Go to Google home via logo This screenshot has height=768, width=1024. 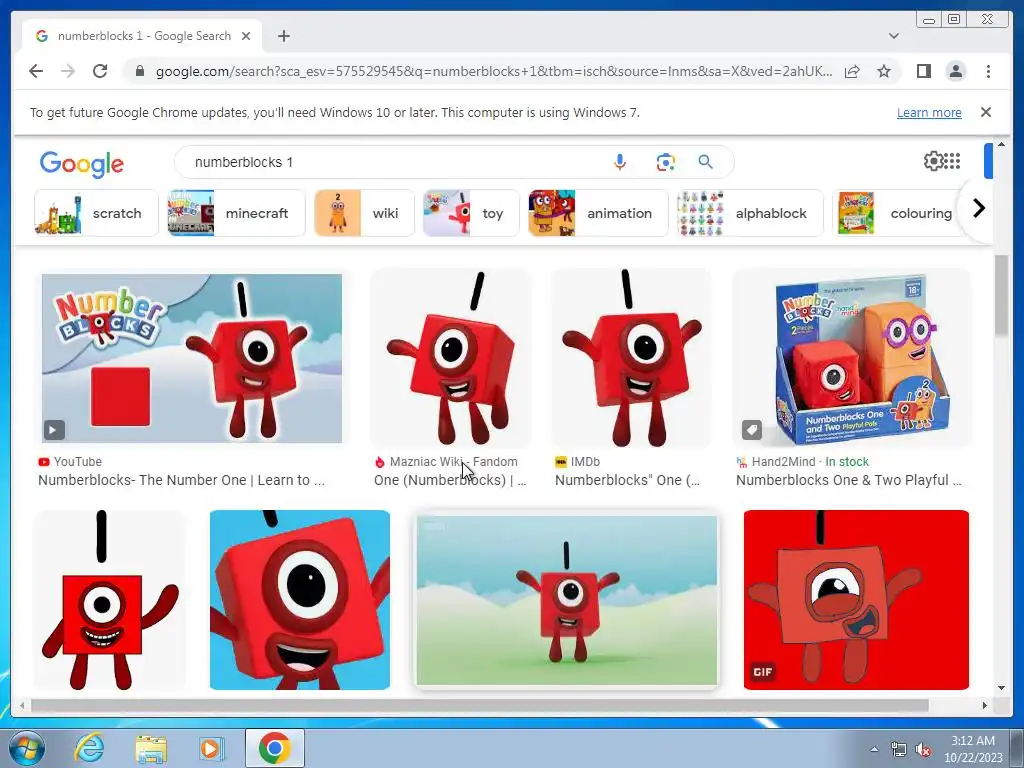coord(82,163)
